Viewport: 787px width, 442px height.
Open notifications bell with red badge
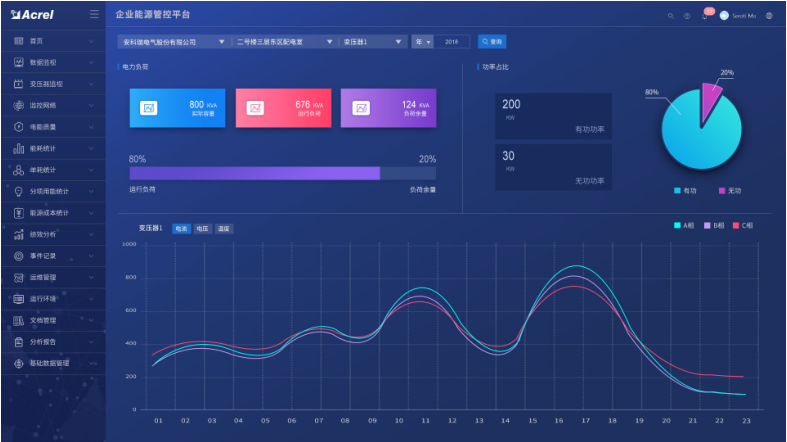(705, 16)
